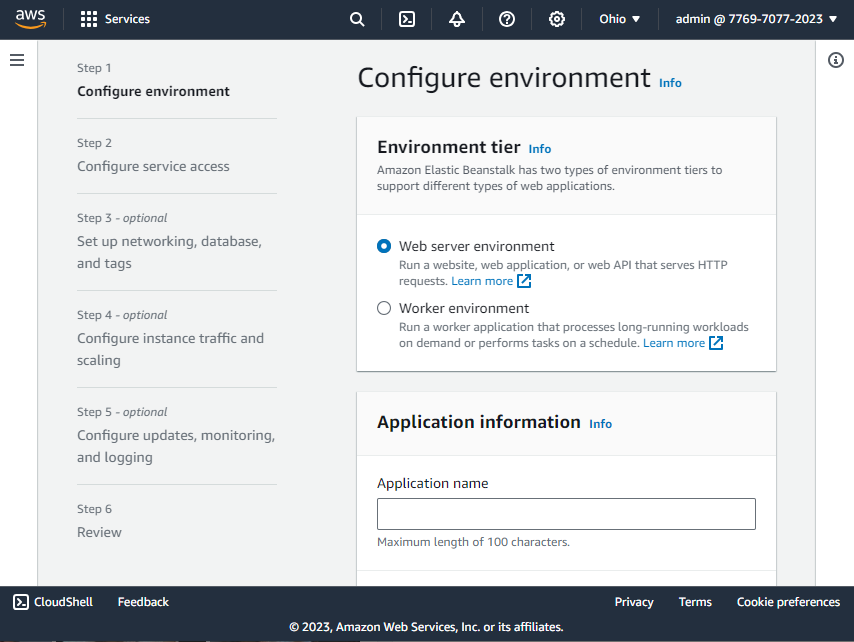This screenshot has height=642, width=854.
Task: Click the Services menu label
Action: tap(127, 19)
